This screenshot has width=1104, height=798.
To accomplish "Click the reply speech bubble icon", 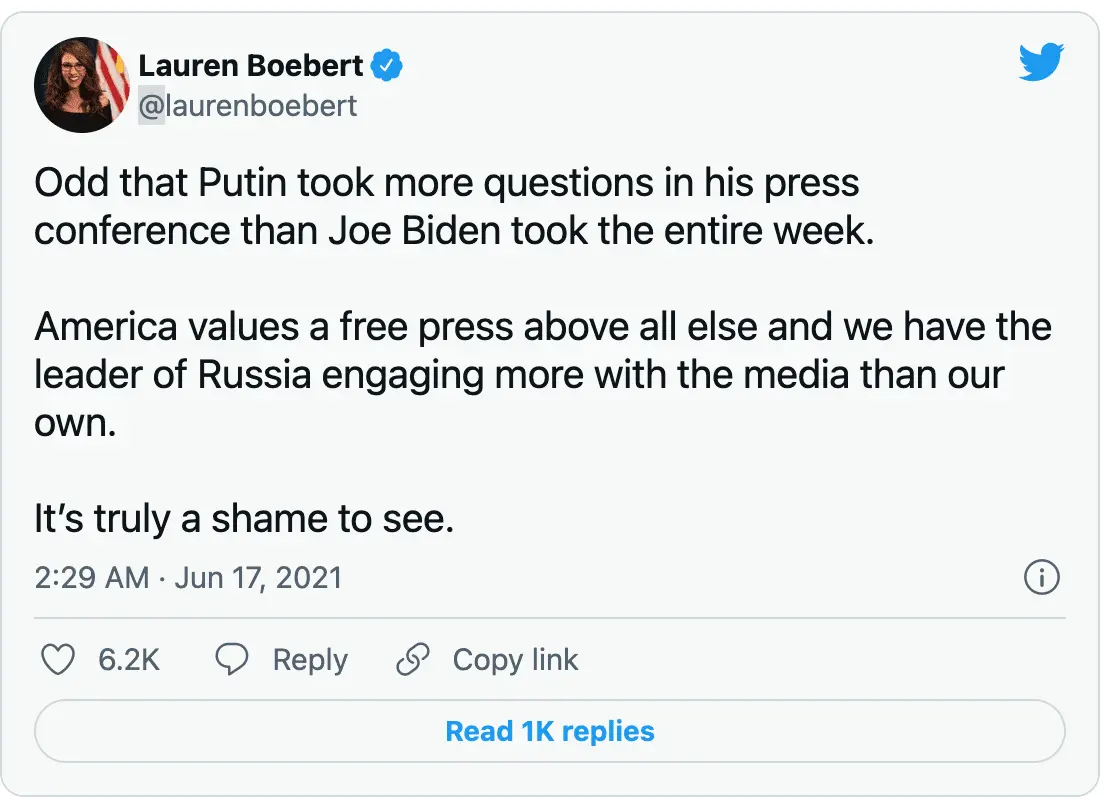I will point(233,659).
